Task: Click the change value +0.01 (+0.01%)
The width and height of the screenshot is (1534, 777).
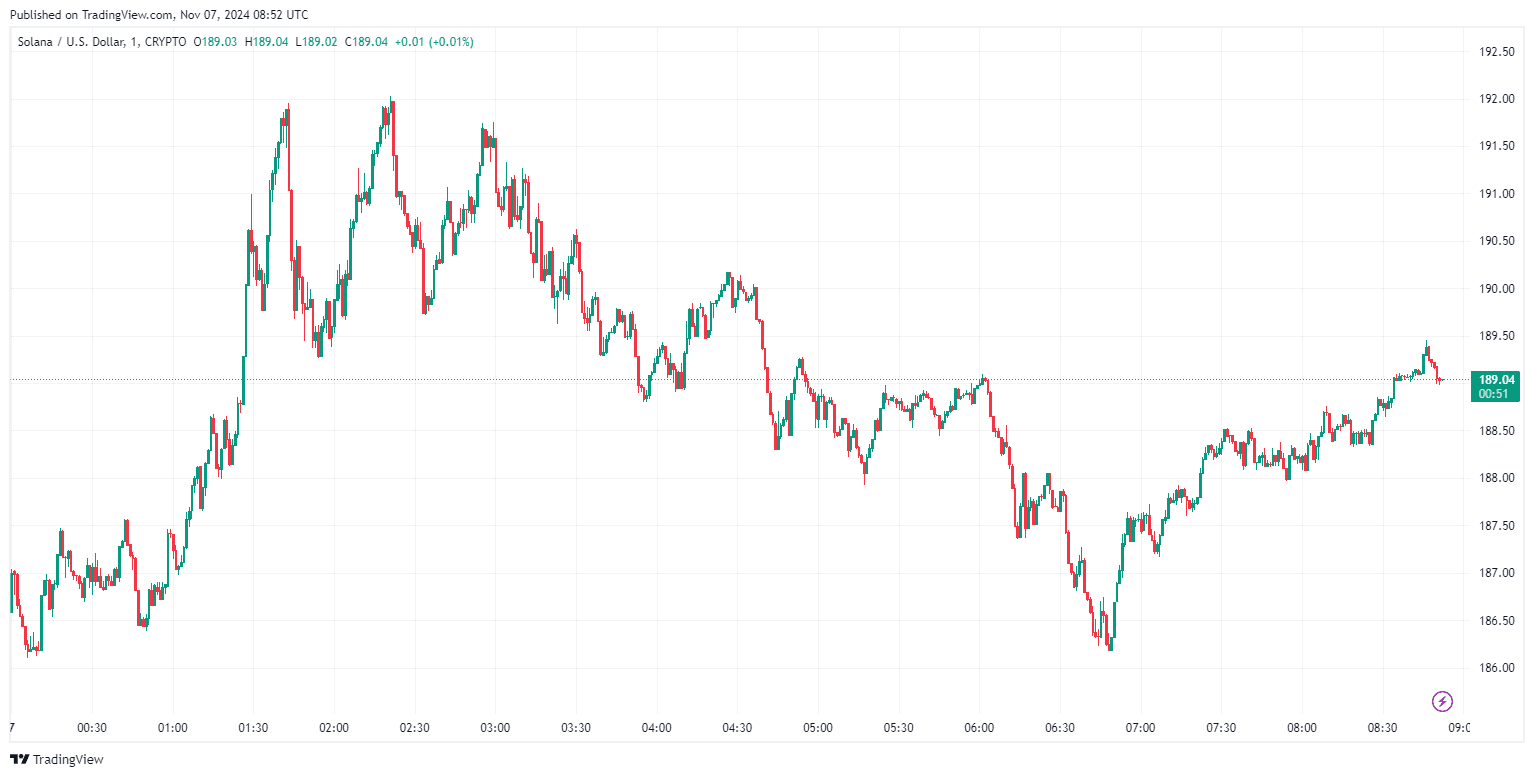Action: tap(434, 42)
